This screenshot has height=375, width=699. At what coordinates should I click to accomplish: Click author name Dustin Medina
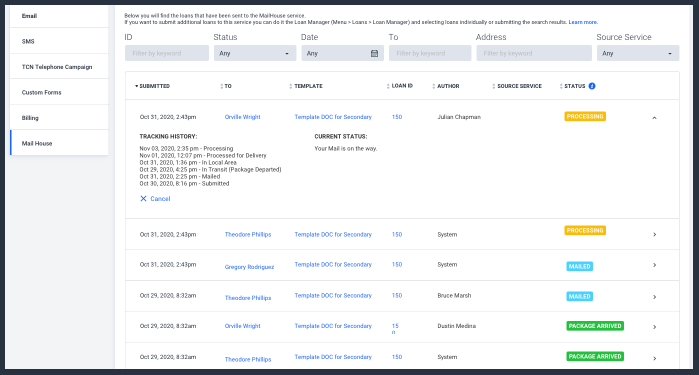pos(456,326)
